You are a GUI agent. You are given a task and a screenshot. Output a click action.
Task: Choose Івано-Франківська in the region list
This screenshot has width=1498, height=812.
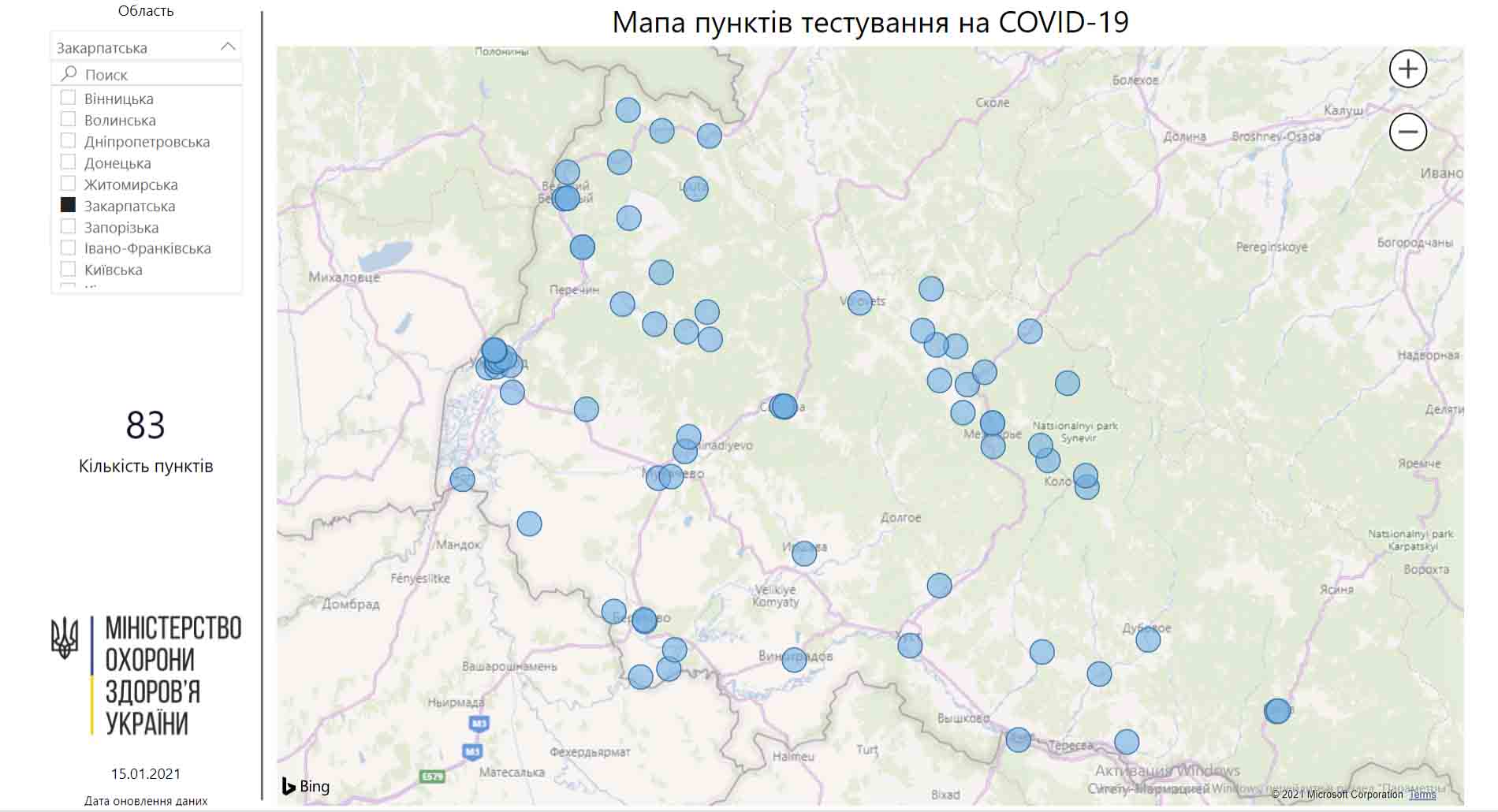pyautogui.click(x=147, y=248)
